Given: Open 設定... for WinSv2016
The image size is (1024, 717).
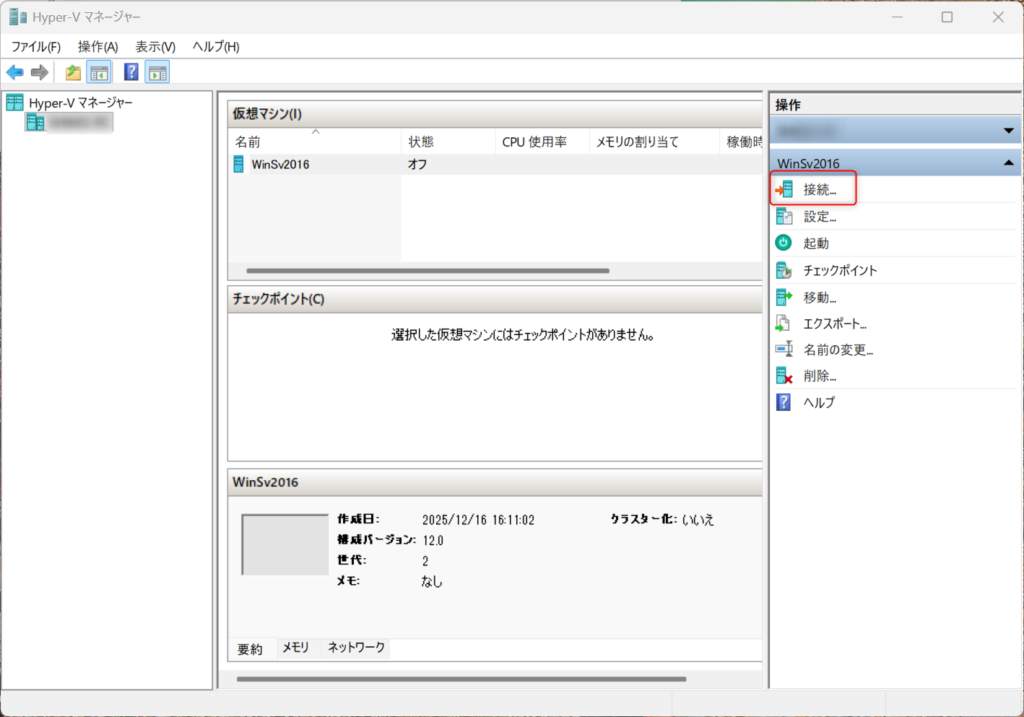Looking at the screenshot, I should (819, 216).
